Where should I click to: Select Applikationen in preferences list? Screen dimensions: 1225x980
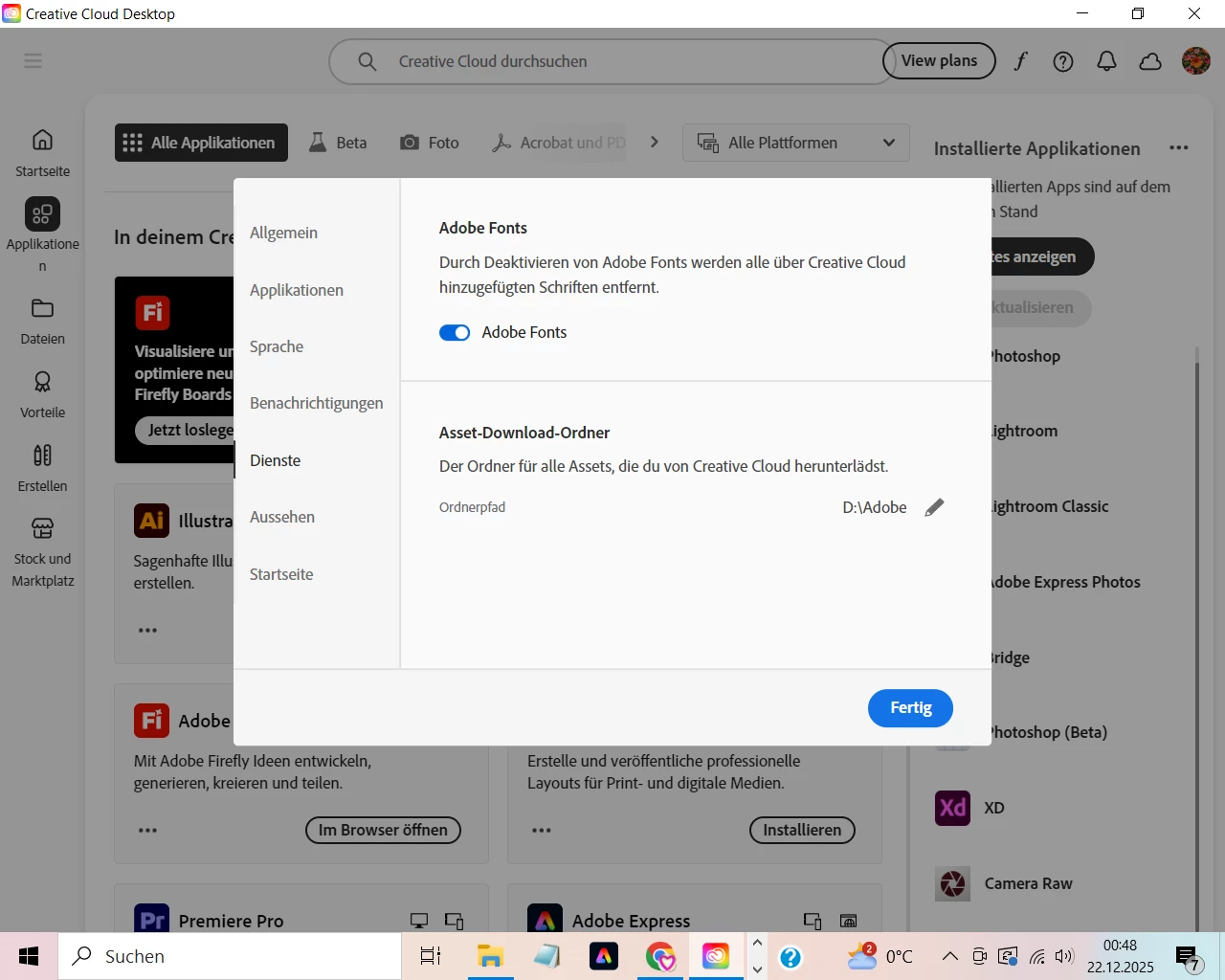pyautogui.click(x=297, y=291)
